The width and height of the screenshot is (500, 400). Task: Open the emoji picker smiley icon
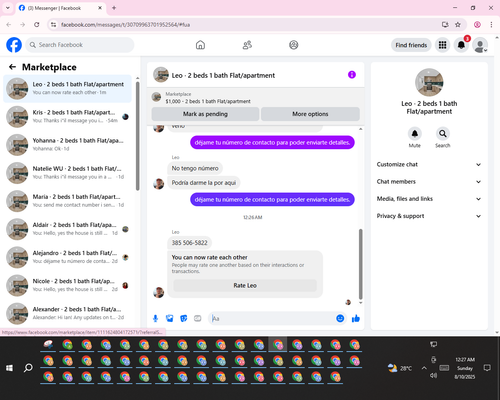coord(340,318)
